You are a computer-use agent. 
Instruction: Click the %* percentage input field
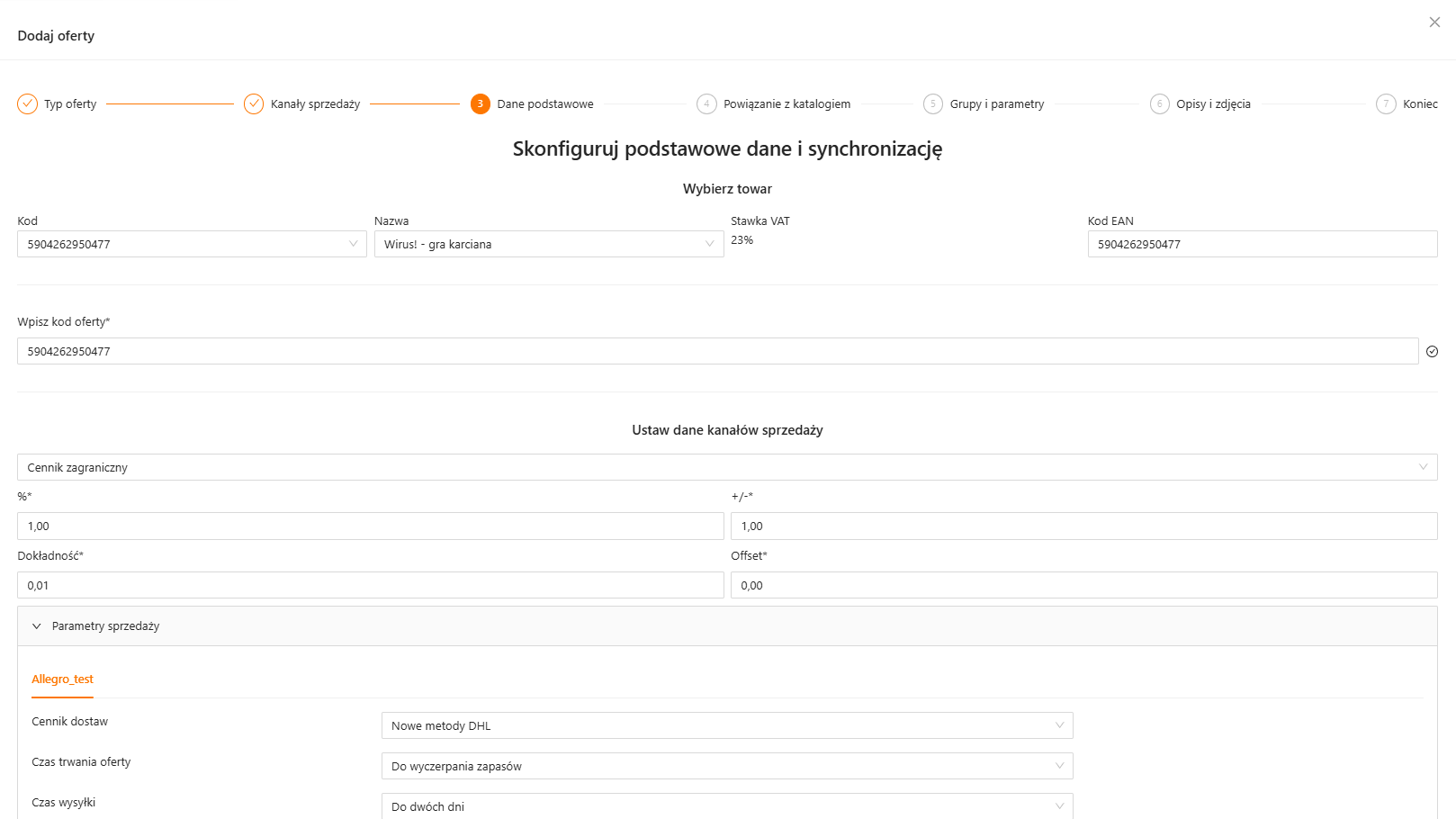click(371, 526)
